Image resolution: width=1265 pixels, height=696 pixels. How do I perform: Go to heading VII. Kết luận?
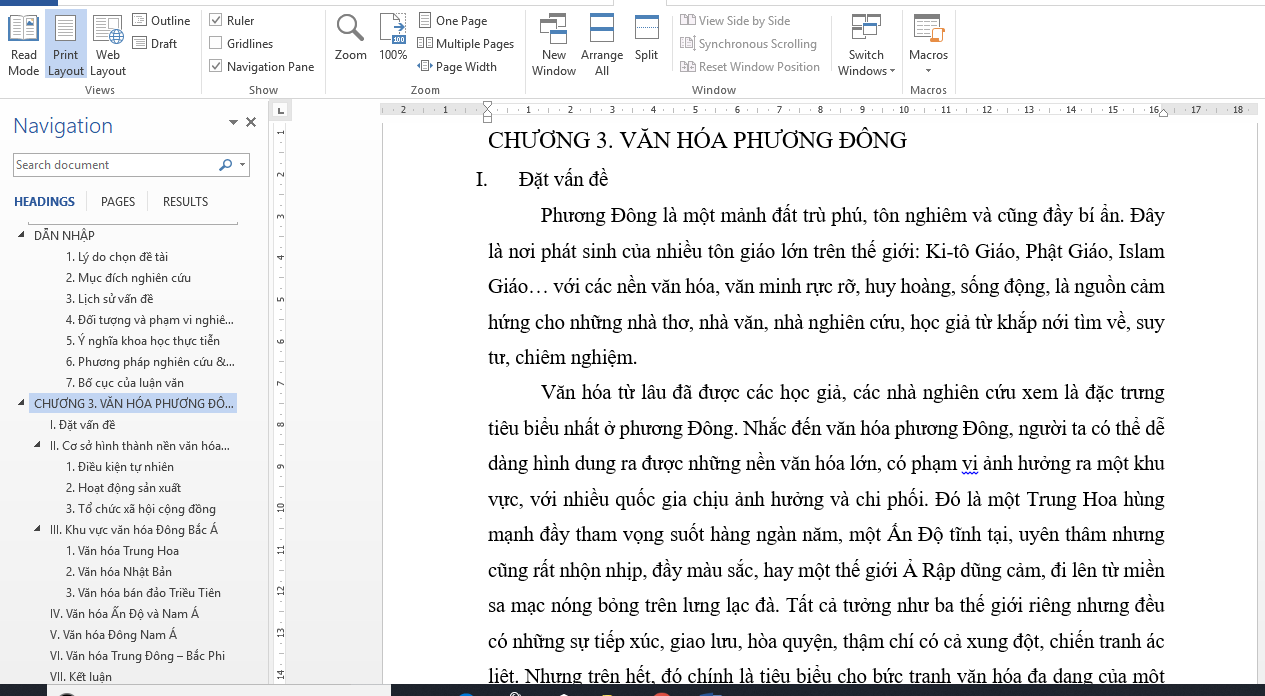(81, 677)
